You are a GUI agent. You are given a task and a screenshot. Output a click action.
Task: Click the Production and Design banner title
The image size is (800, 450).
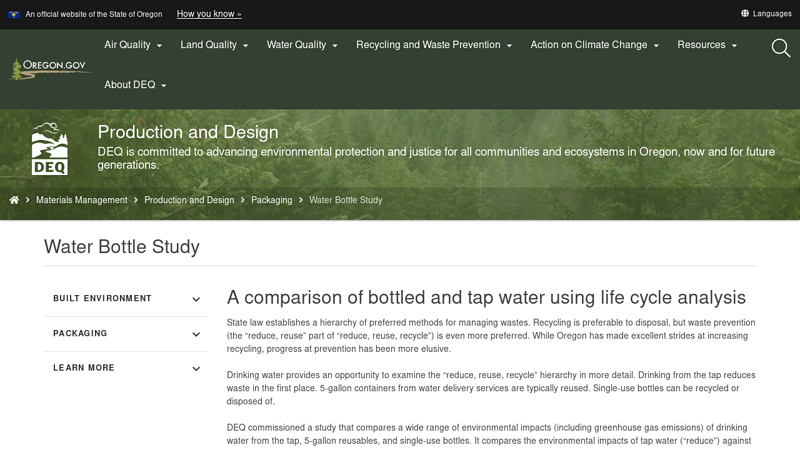[188, 132]
